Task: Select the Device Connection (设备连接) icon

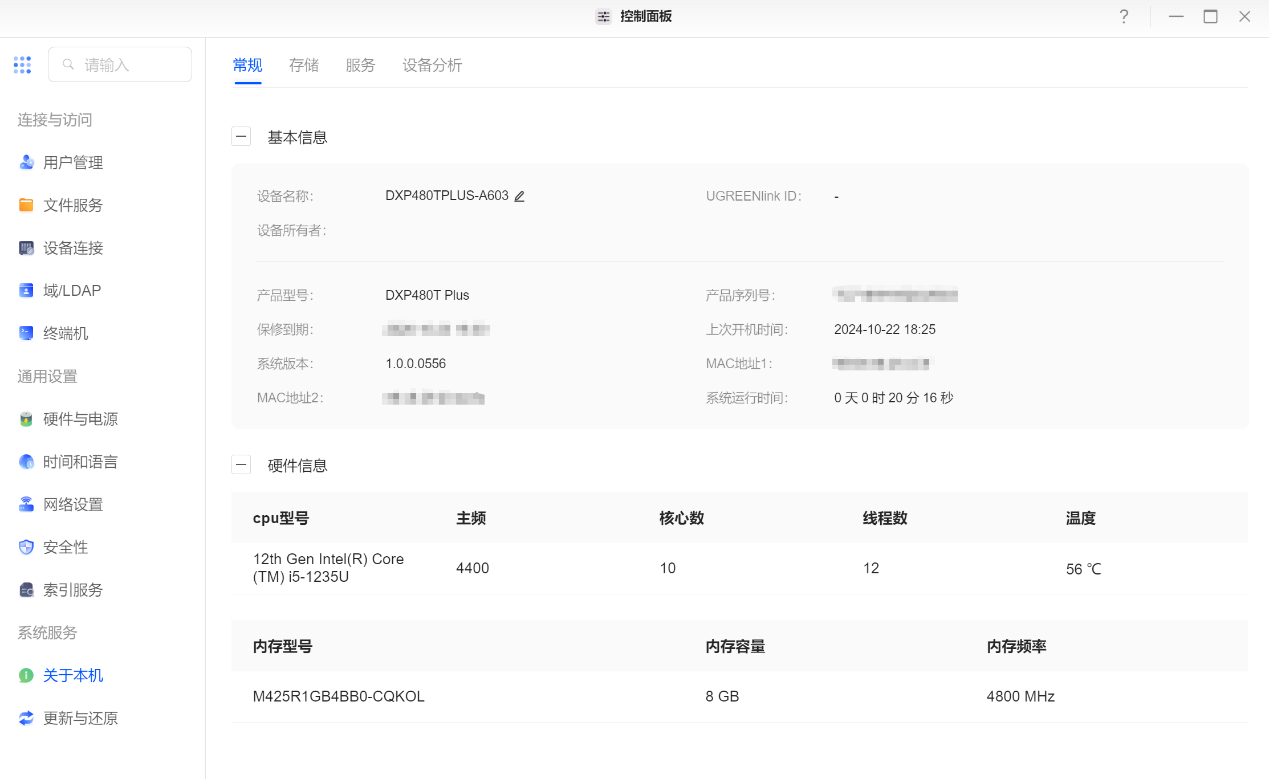Action: [x=27, y=248]
